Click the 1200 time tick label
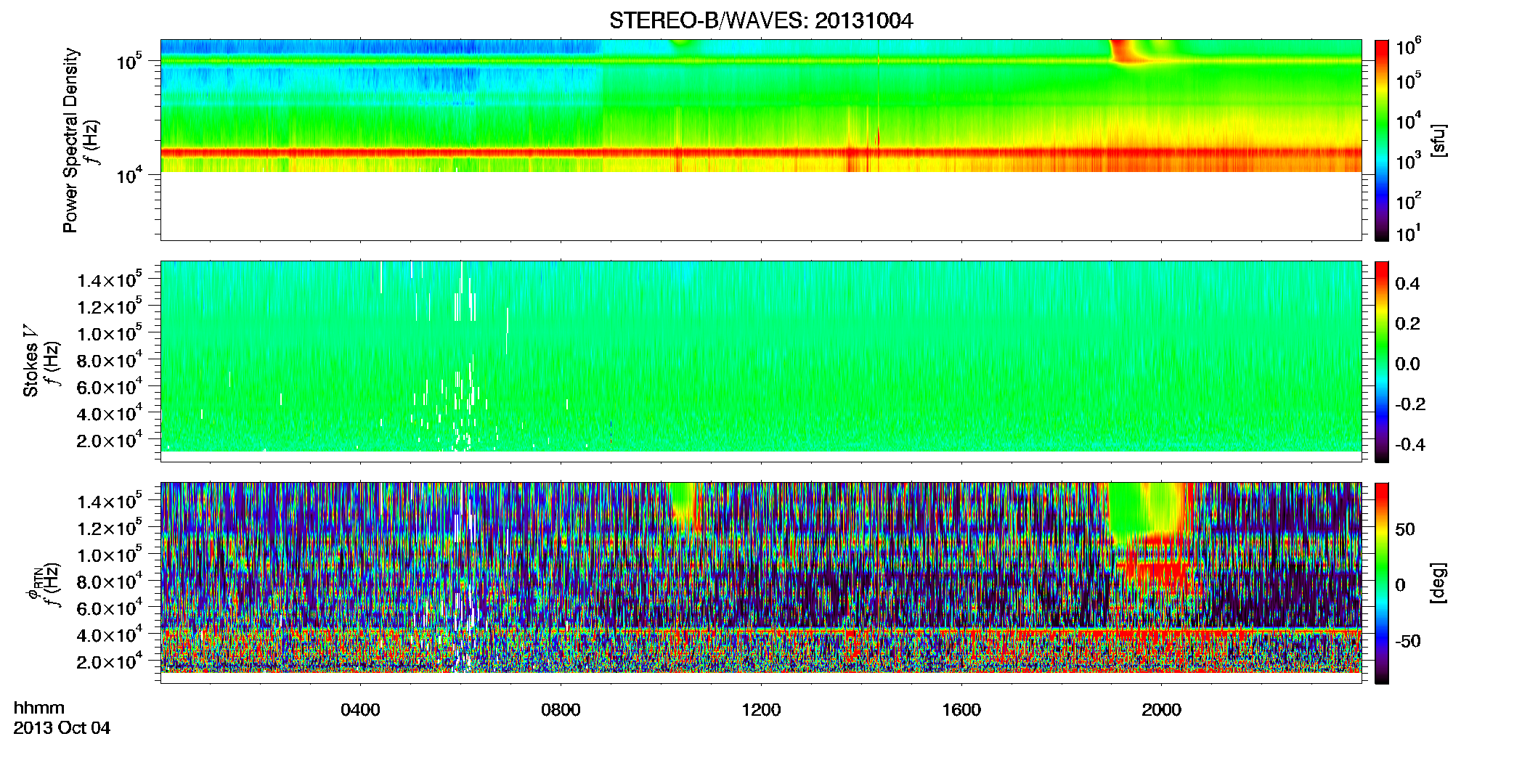 click(761, 710)
